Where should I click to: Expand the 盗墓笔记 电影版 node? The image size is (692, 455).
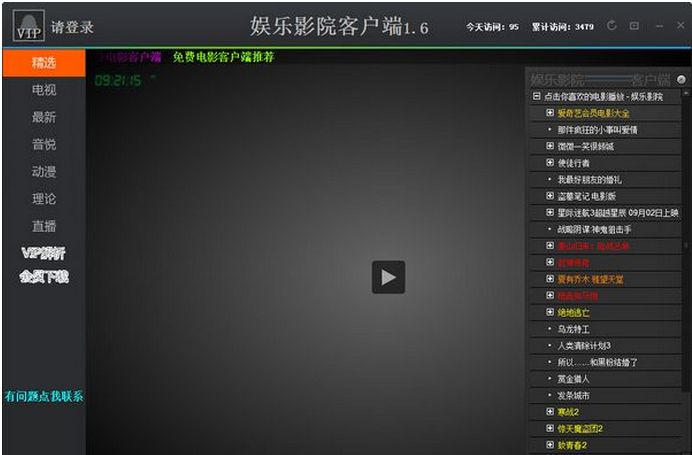click(x=550, y=196)
